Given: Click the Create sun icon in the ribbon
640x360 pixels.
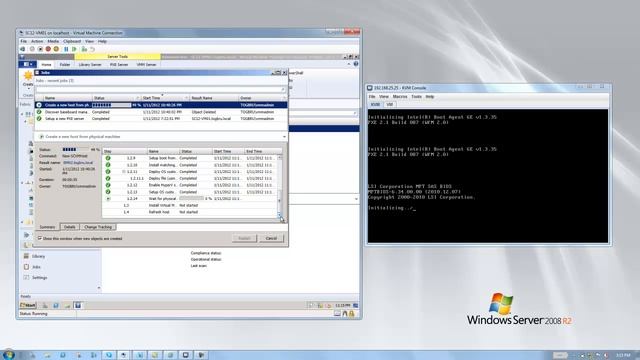Looking at the screenshot, I should (28, 76).
